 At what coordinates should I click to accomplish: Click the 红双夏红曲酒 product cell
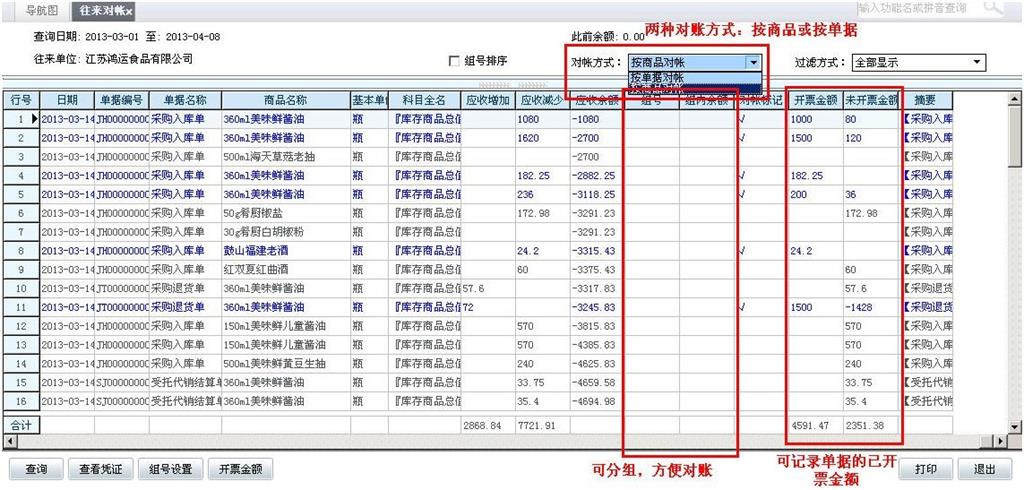coord(285,270)
